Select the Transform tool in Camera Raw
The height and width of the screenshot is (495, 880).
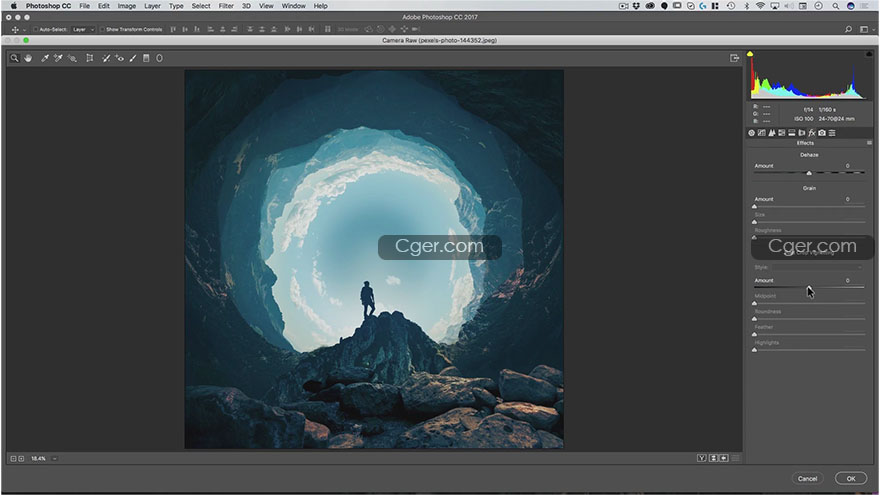[x=89, y=58]
